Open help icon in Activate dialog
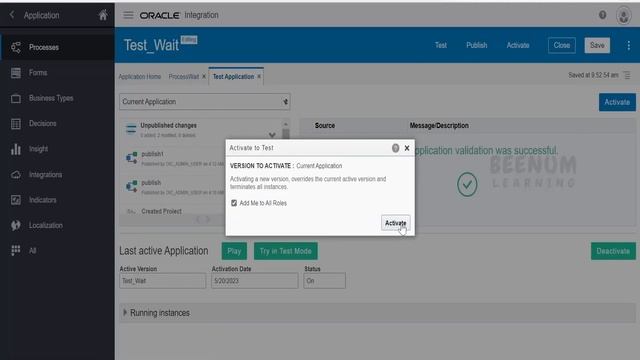The width and height of the screenshot is (640, 360). tap(395, 148)
